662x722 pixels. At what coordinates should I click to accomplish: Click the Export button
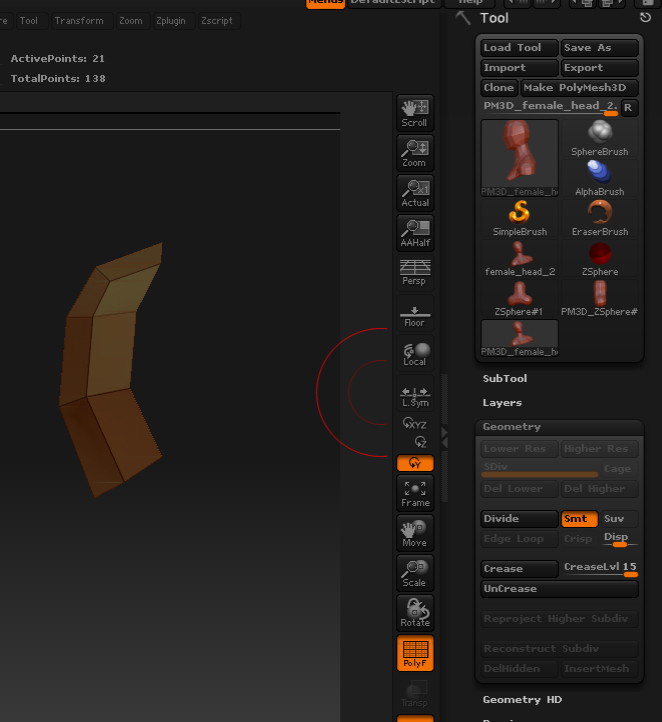tap(599, 68)
